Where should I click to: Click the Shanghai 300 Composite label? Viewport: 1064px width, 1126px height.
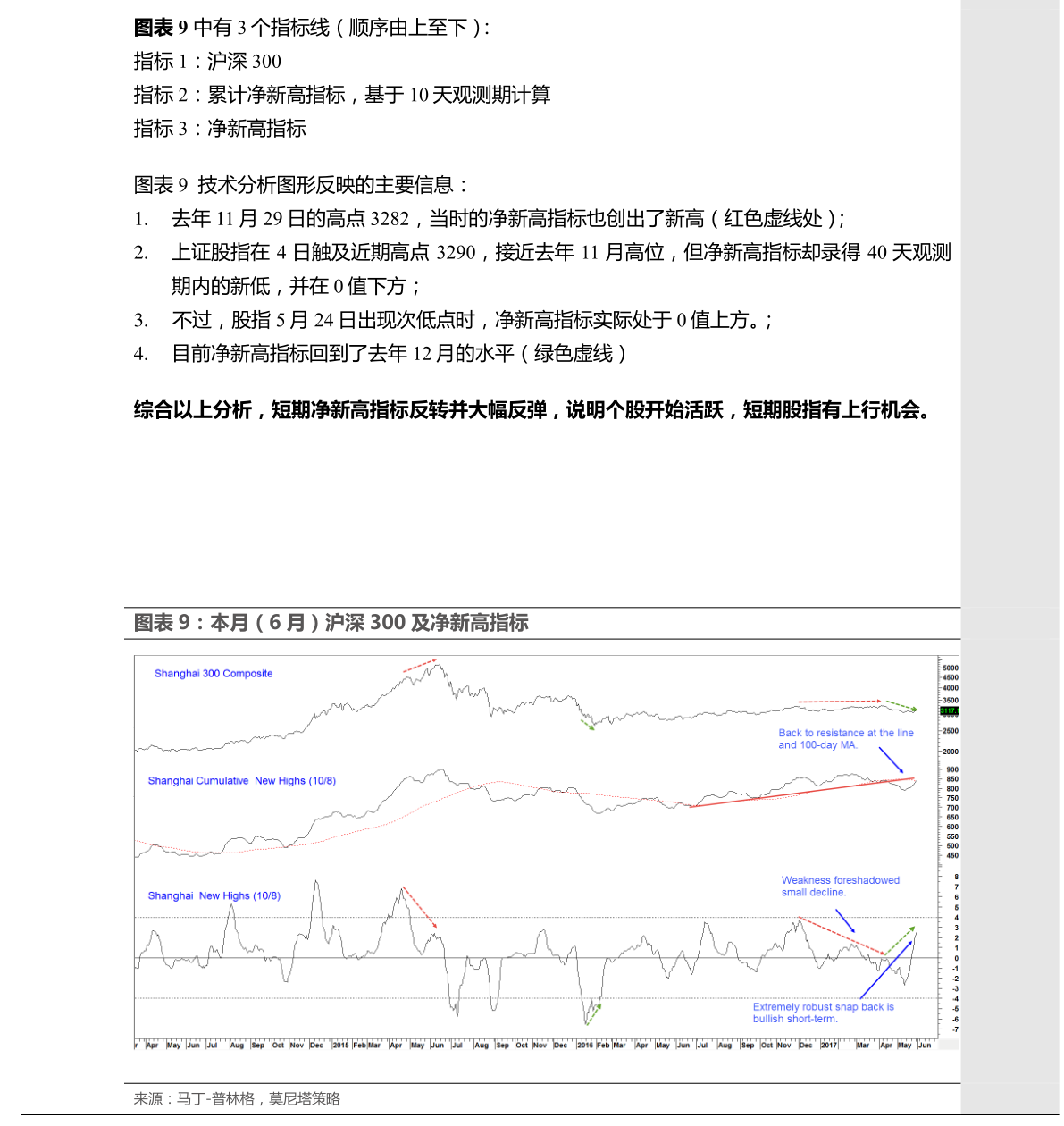214,674
